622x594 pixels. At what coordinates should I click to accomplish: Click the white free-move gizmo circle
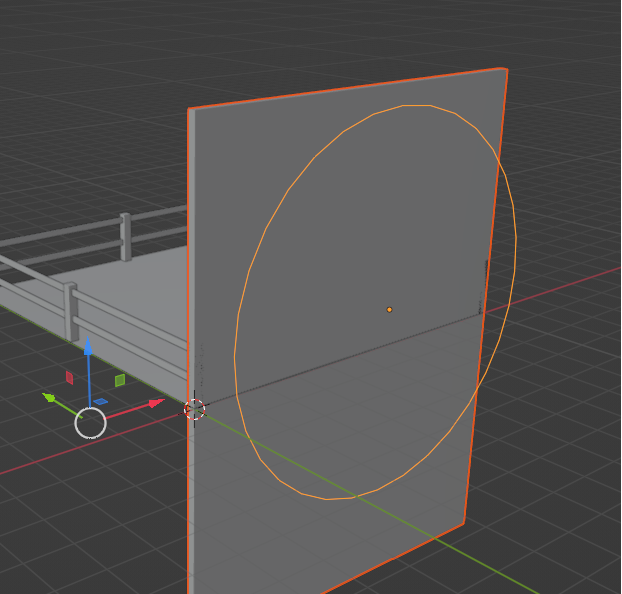[x=90, y=423]
